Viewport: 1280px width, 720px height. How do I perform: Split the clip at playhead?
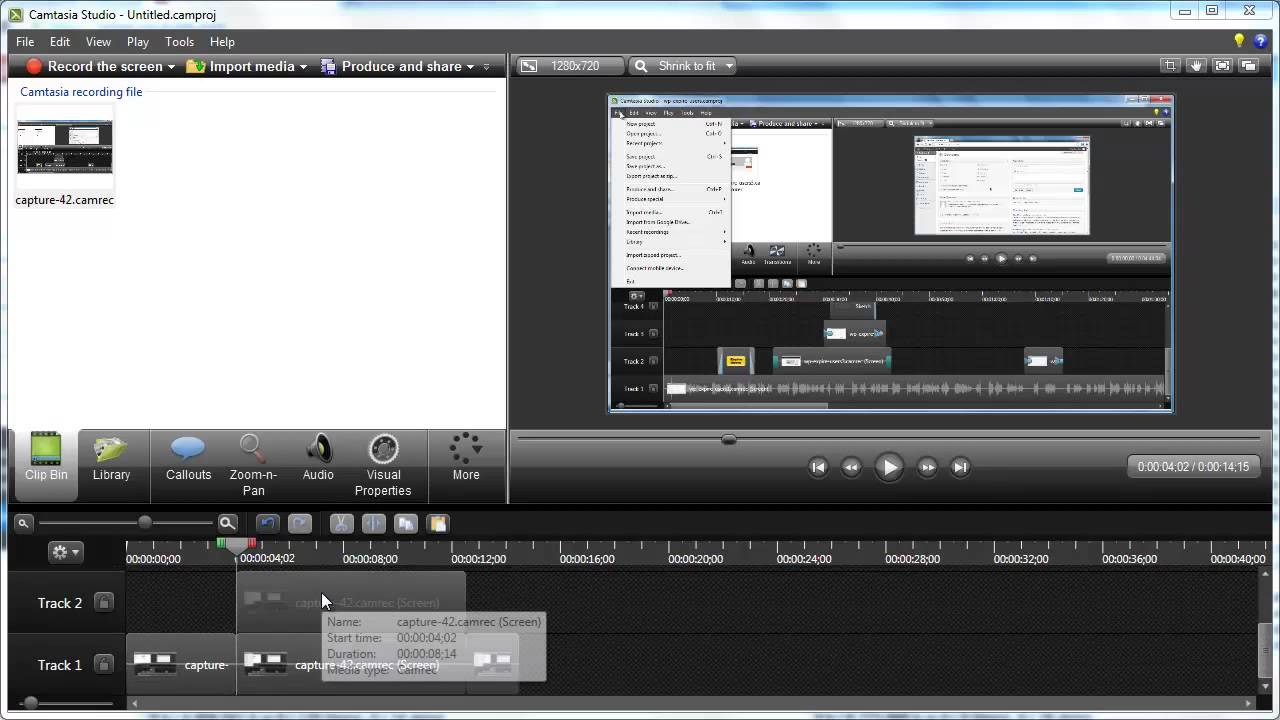pyautogui.click(x=373, y=523)
